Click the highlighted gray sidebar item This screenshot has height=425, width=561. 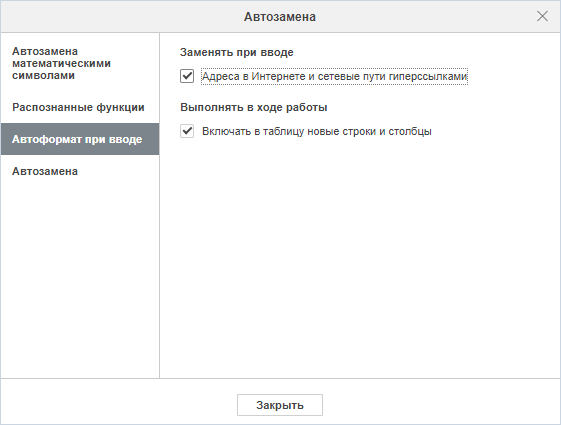80,139
